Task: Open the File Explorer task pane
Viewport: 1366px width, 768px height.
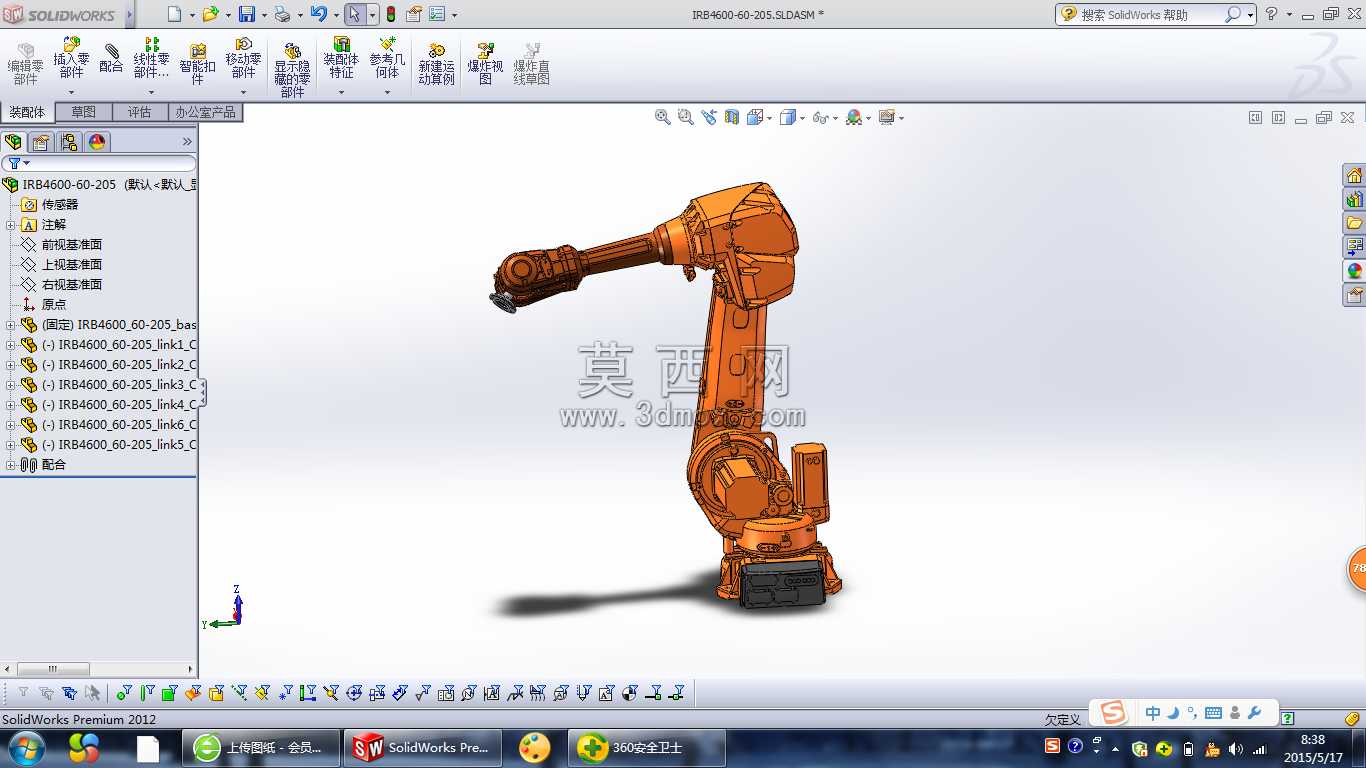Action: pos(1354,223)
